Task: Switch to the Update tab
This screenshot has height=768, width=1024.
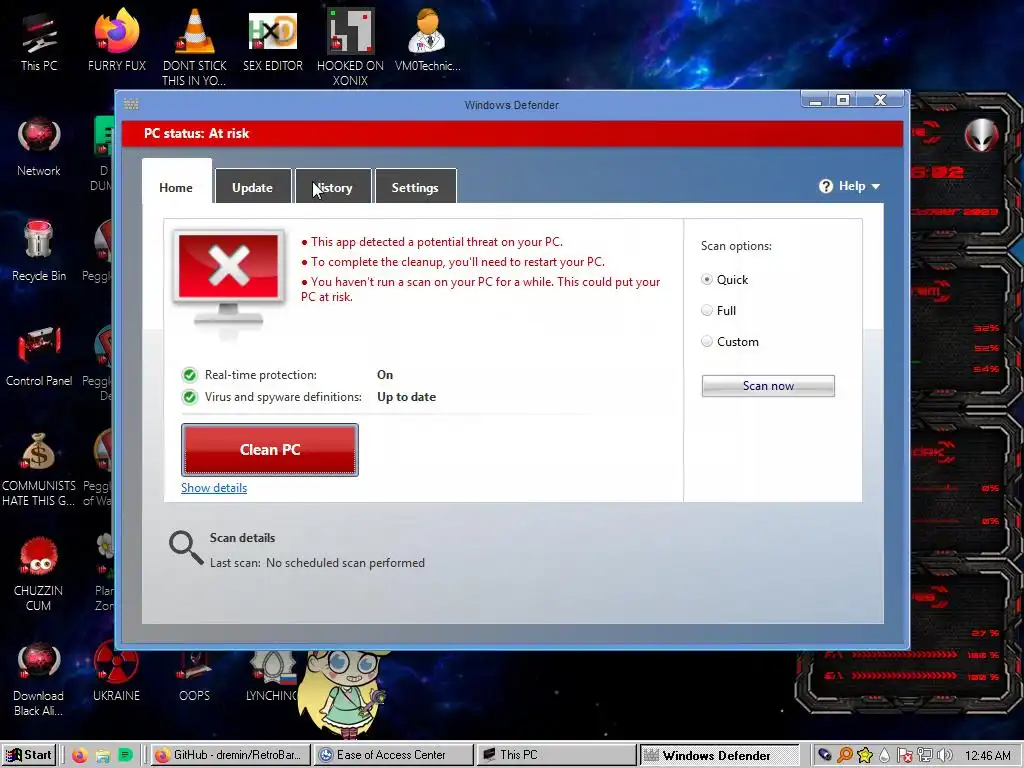Action: click(x=252, y=187)
